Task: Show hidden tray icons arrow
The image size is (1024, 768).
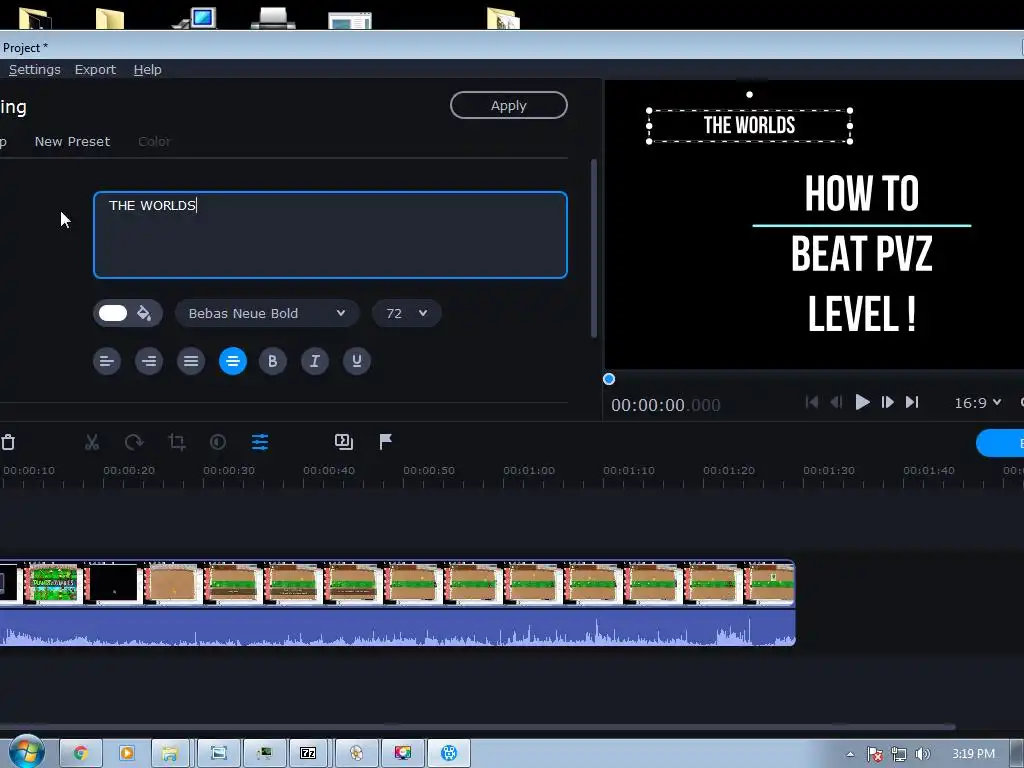Action: [850, 754]
